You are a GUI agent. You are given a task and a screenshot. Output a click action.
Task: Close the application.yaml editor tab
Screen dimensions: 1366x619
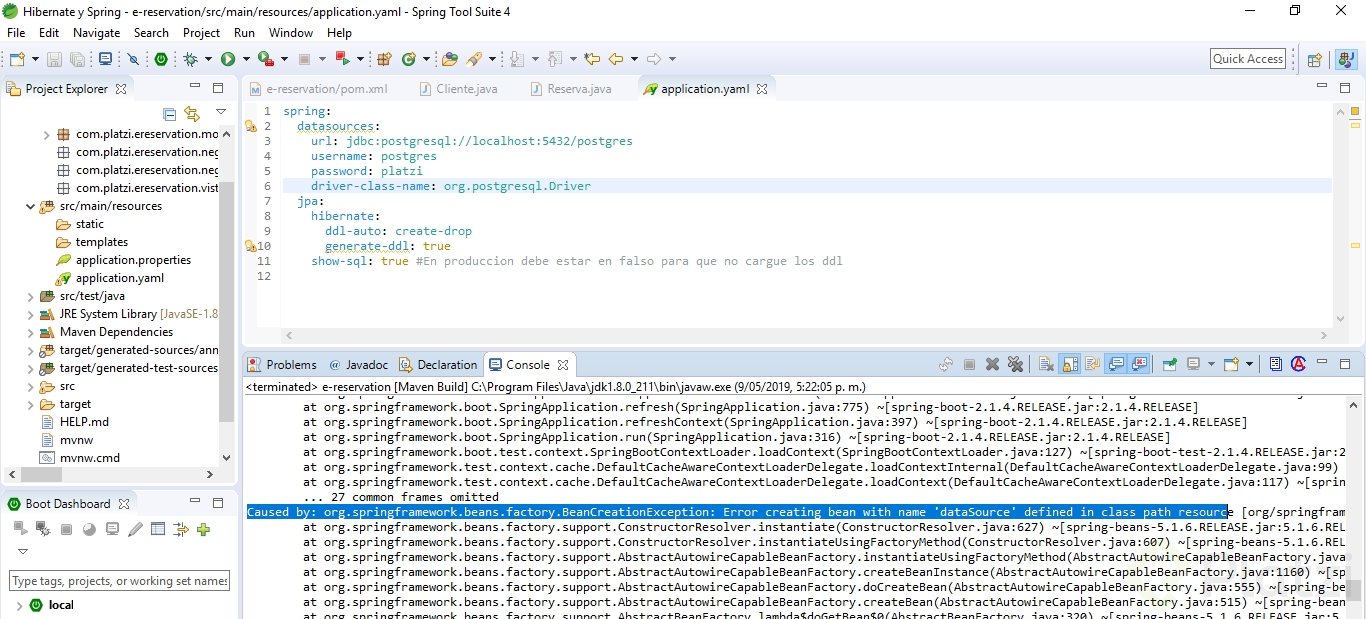coord(762,89)
